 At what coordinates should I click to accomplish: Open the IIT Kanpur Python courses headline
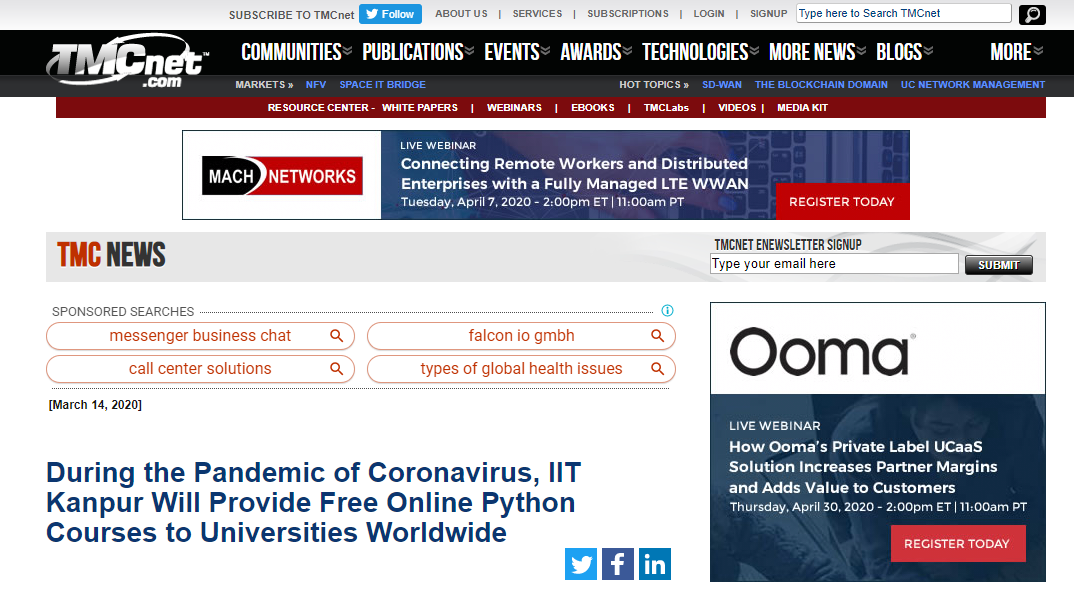(x=314, y=502)
